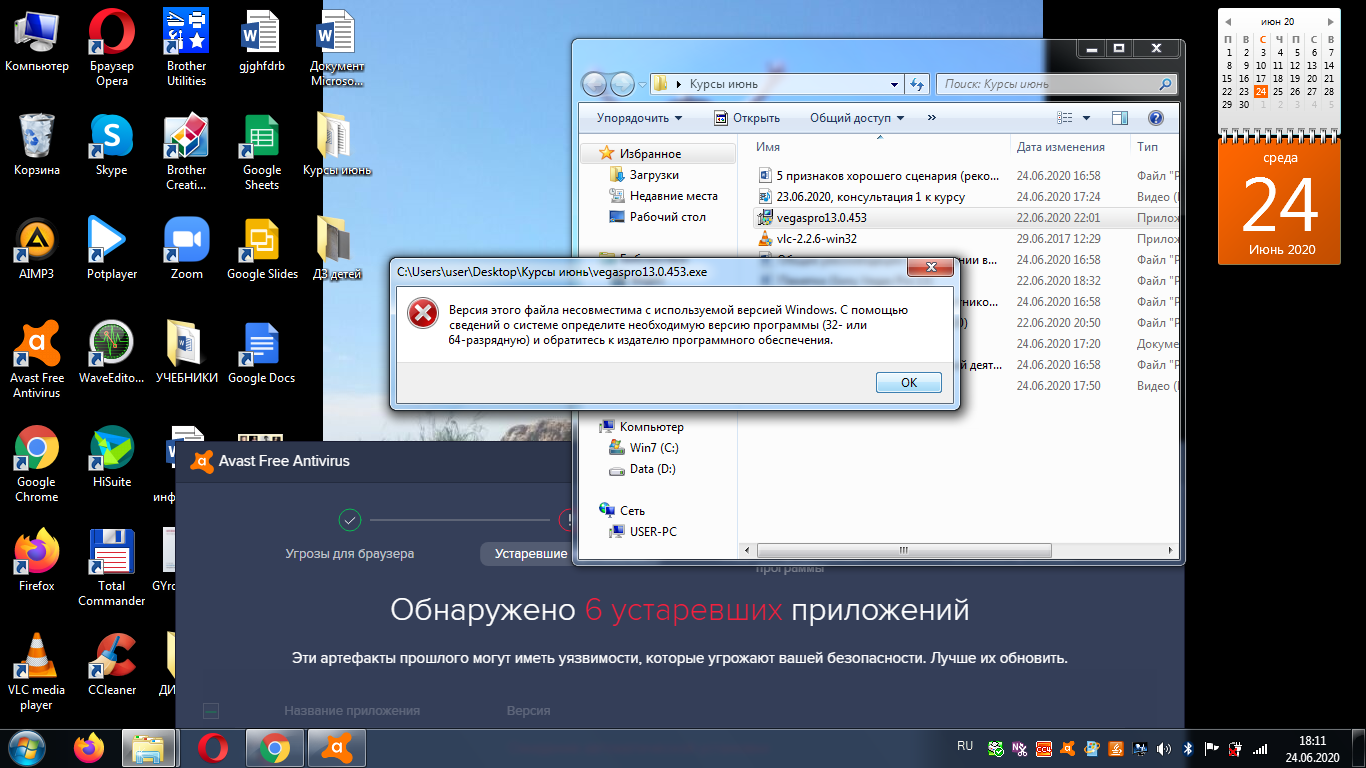The image size is (1366, 768).
Task: Open recent pages dropdown next to navigation arrows
Action: tap(641, 85)
